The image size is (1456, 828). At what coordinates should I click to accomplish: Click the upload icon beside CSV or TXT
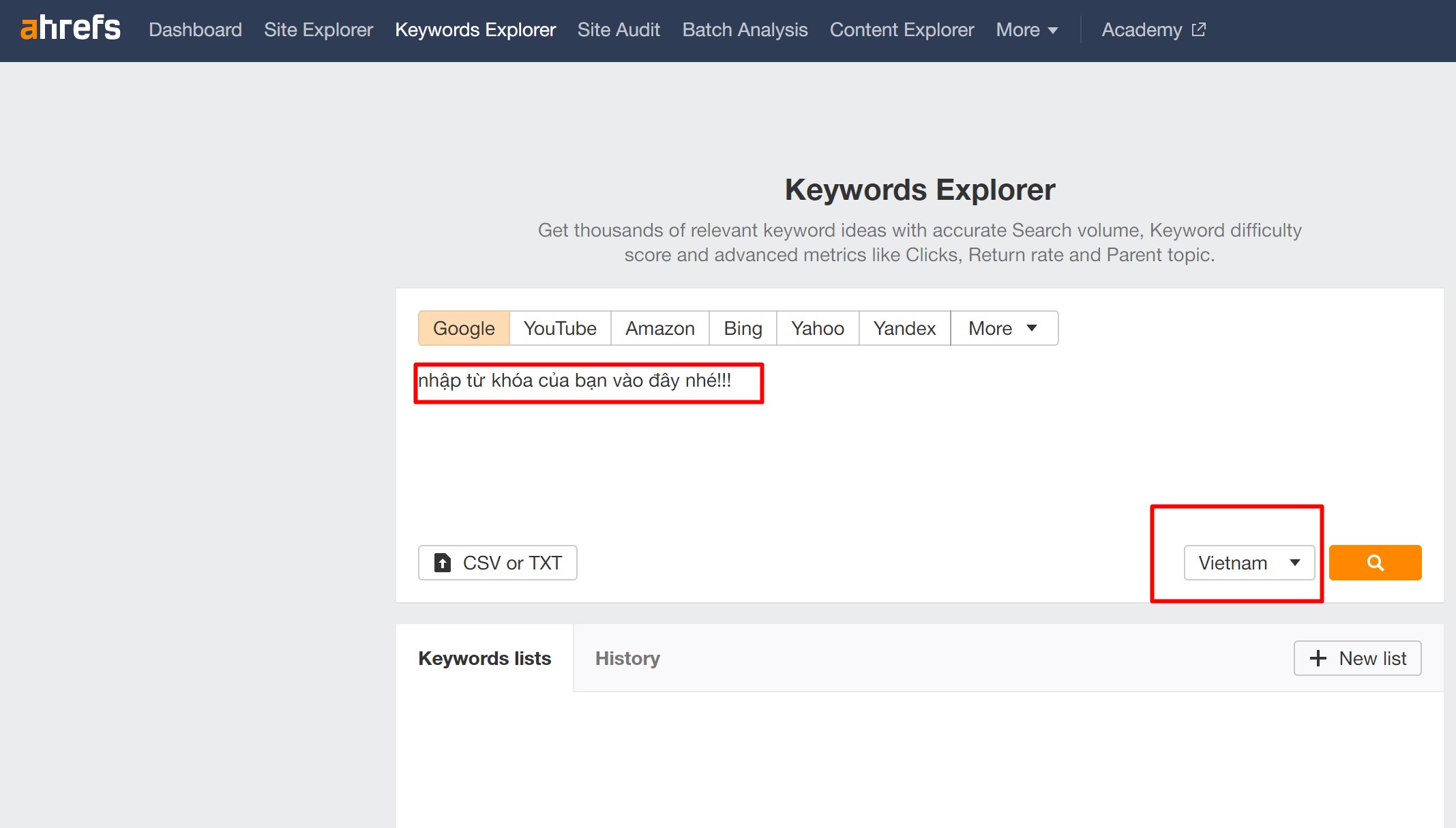[x=443, y=563]
